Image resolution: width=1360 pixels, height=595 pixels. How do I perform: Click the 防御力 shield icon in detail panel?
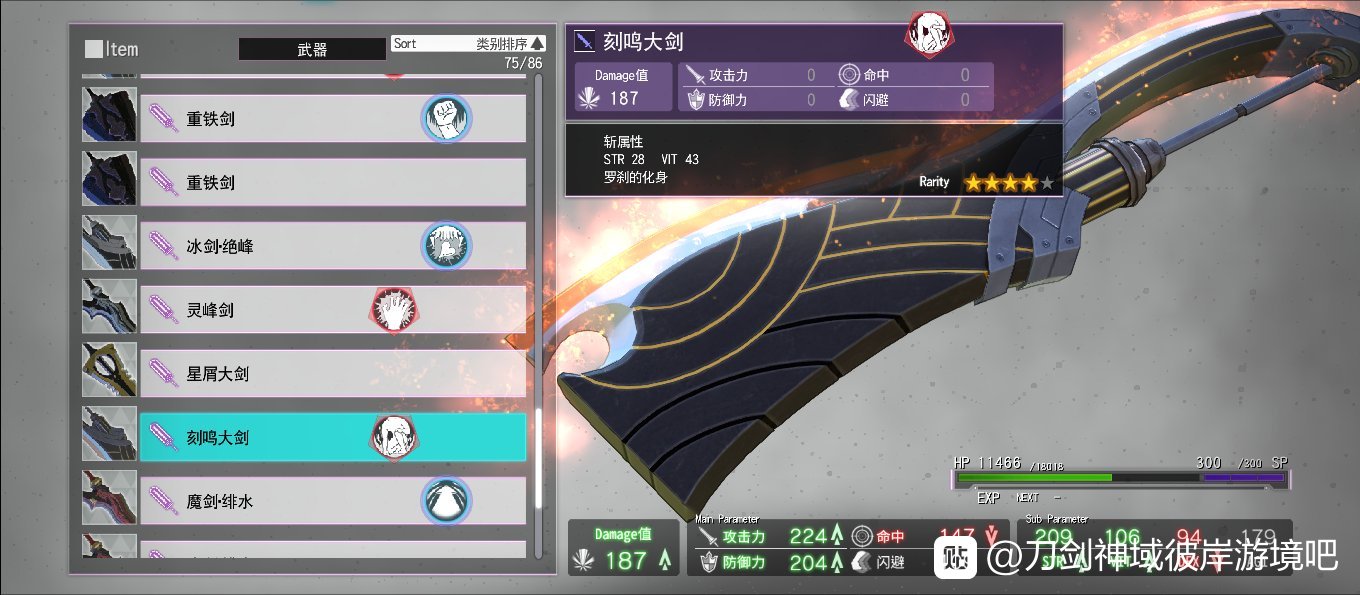click(694, 99)
